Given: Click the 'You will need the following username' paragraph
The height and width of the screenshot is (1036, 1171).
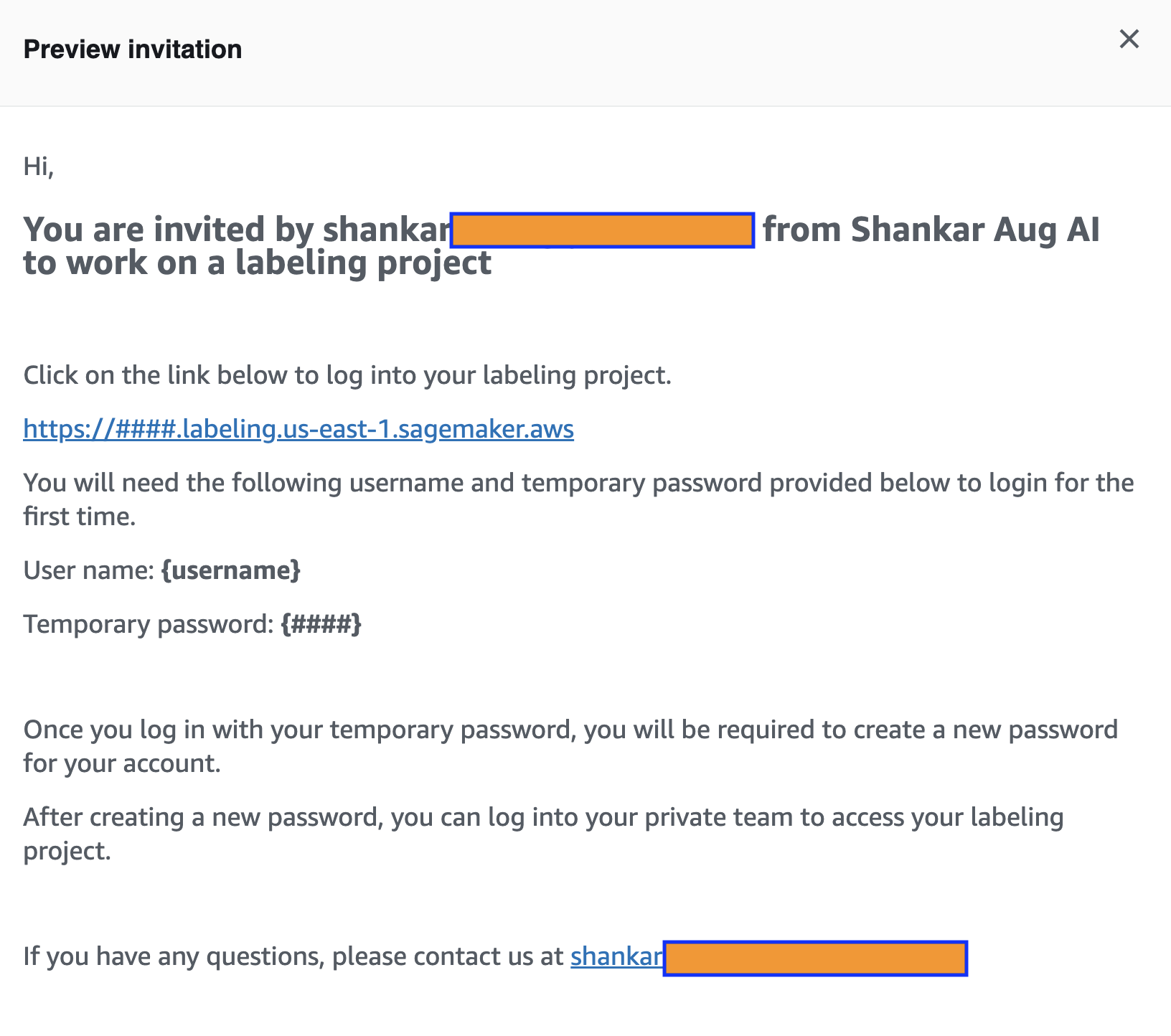Looking at the screenshot, I should [578, 484].
